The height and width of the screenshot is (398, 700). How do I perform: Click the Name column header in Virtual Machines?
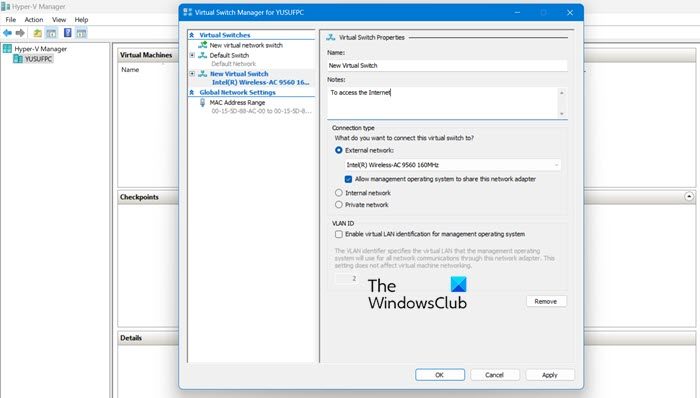[130, 70]
